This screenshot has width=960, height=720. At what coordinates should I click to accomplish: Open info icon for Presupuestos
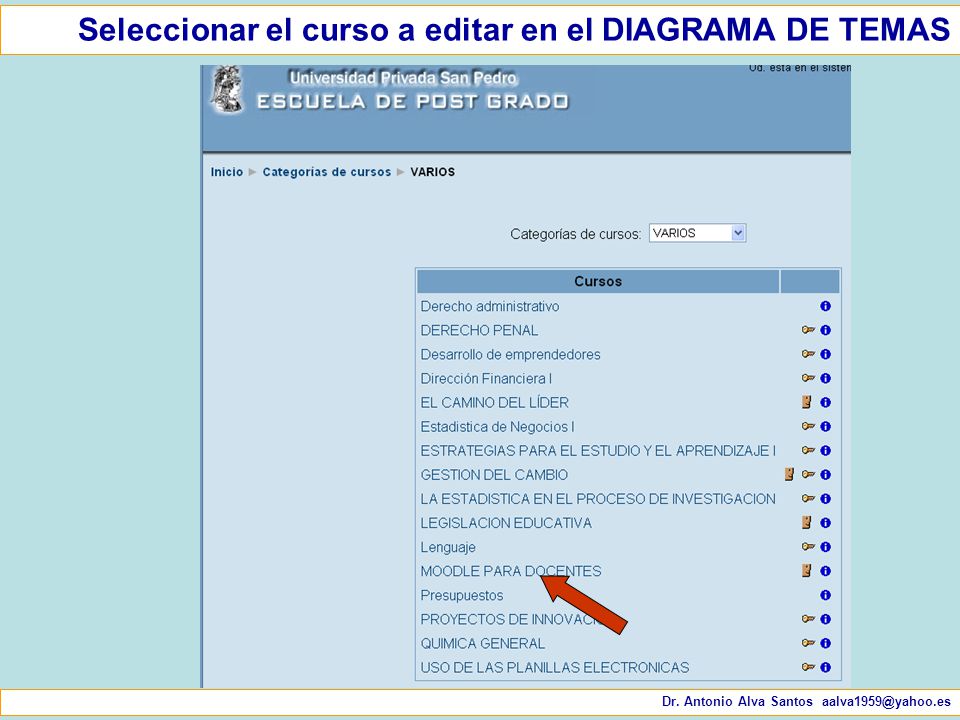825,595
